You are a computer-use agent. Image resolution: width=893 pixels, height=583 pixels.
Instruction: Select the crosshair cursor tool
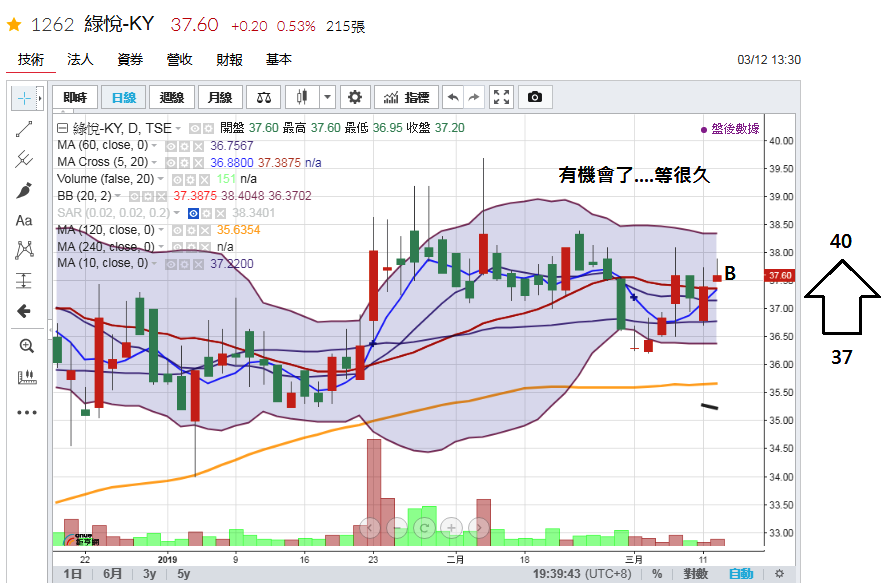pyautogui.click(x=24, y=98)
